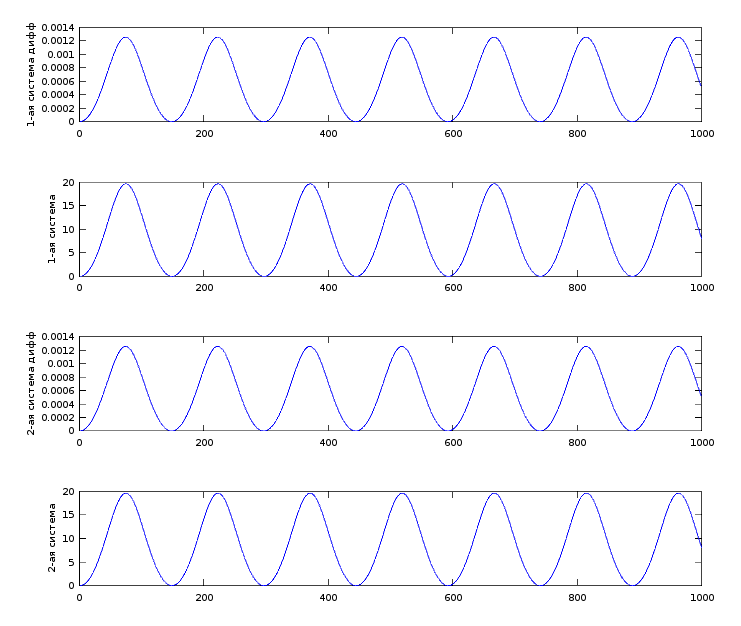741x626 pixels.
Task: Click the 0.0002 y-tick label in third plot
Action: click(56, 417)
